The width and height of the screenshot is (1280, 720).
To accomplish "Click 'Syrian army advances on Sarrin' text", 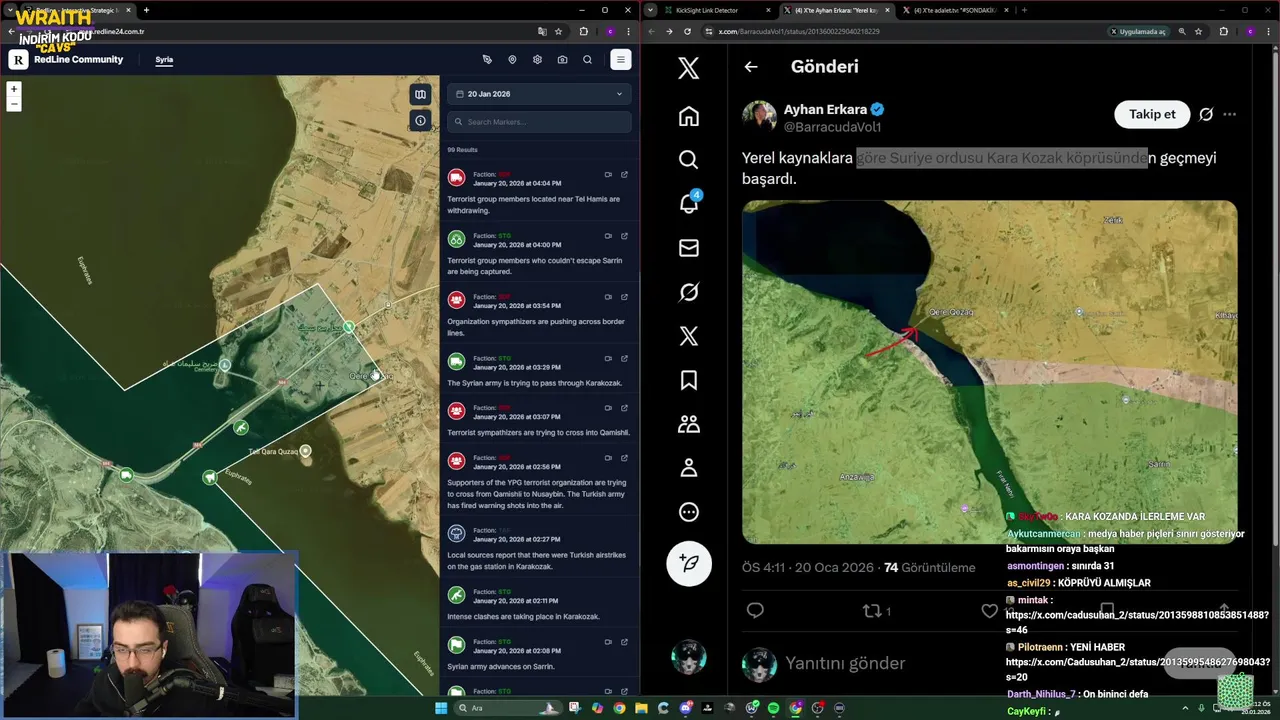I will 500,666.
